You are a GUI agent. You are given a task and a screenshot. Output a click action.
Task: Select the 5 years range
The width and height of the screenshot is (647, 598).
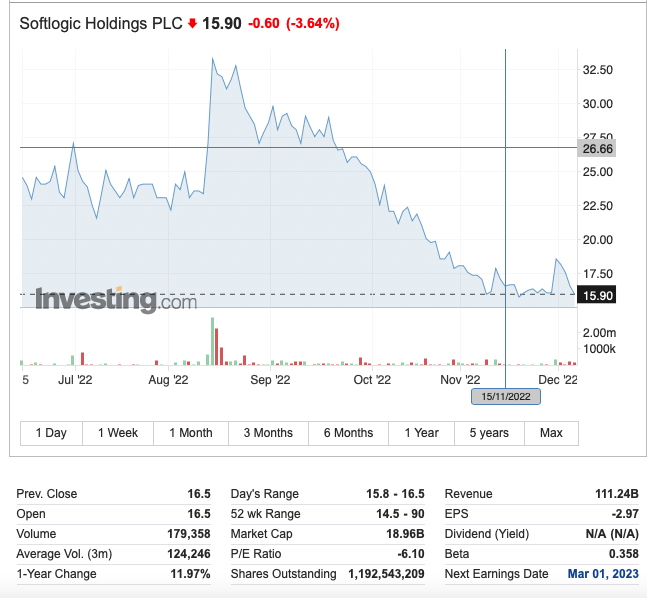(x=489, y=433)
